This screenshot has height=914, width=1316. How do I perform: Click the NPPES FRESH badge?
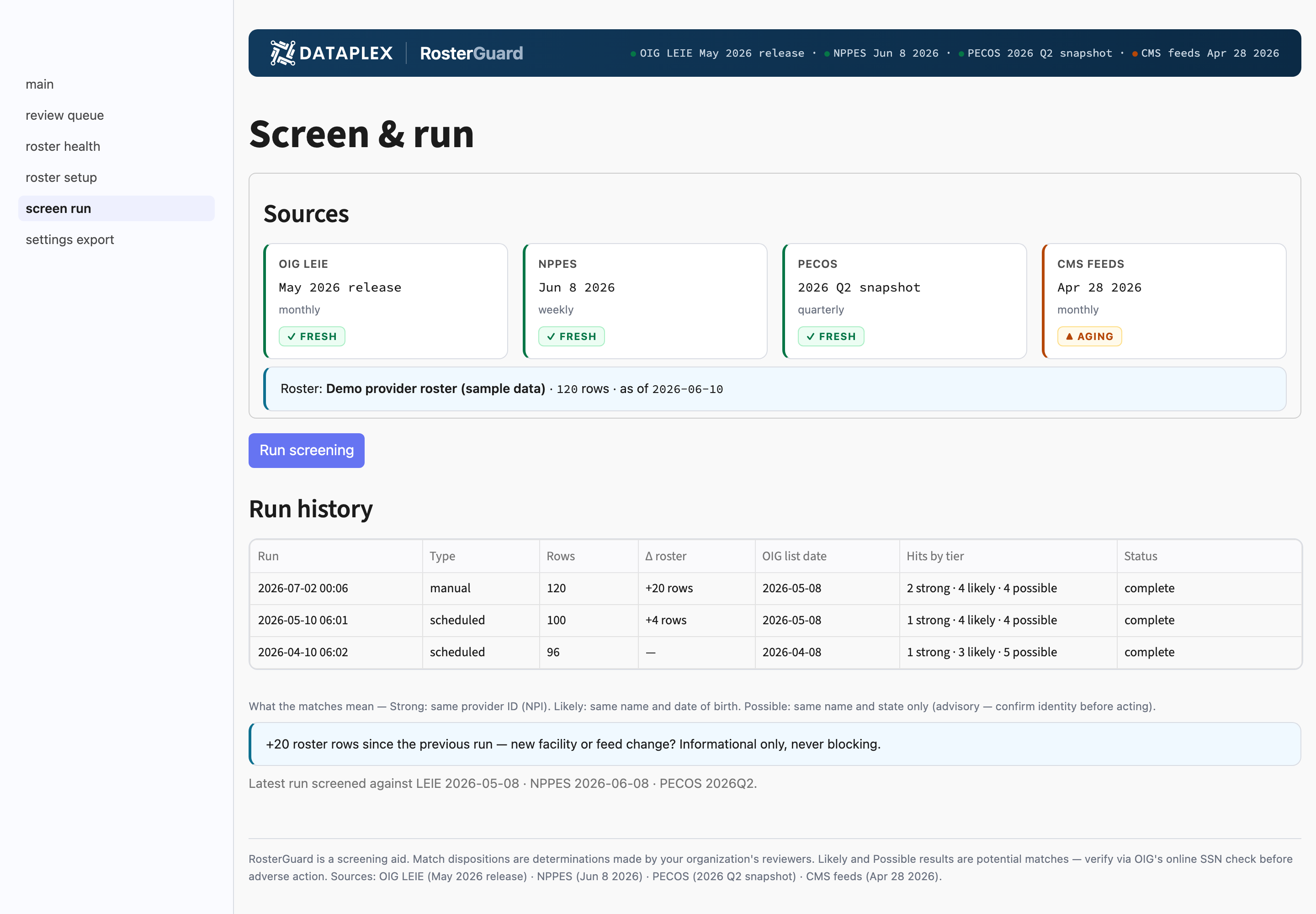pyautogui.click(x=572, y=336)
